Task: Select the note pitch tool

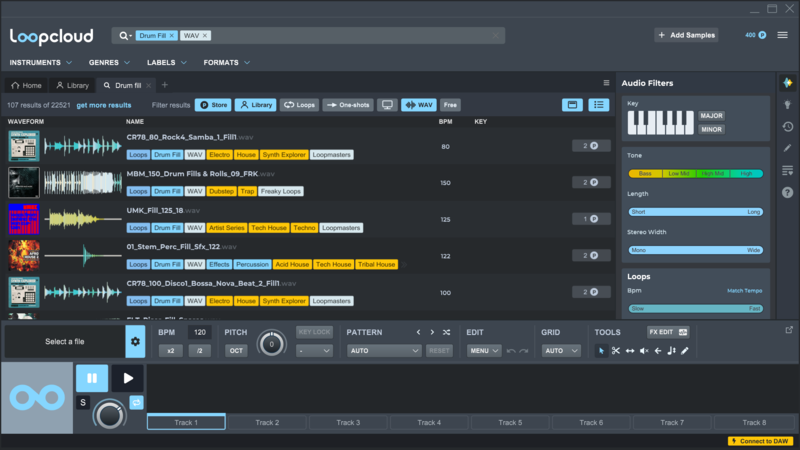Action: coord(671,351)
